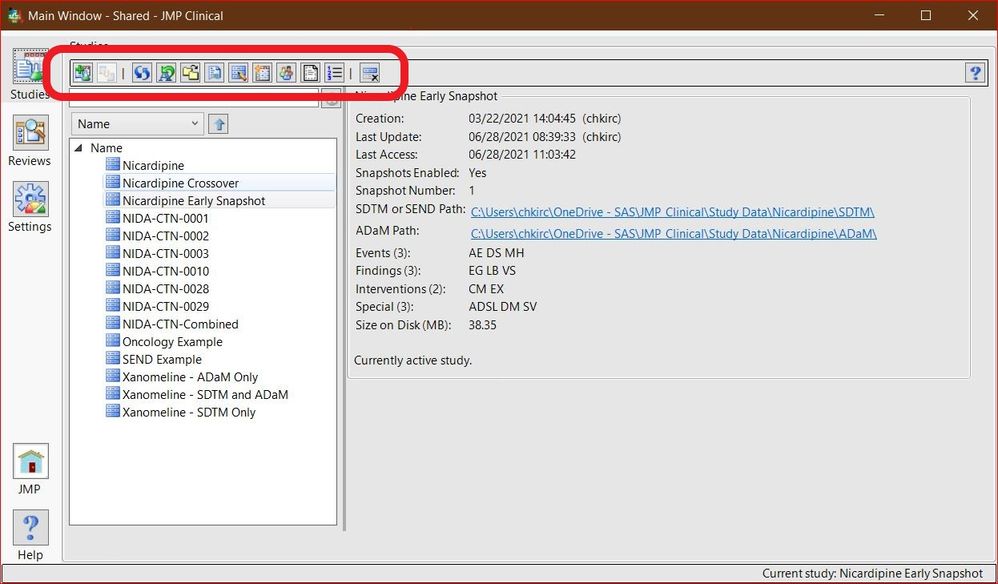Click the 'Currently active study.' text
The image size is (998, 584).
point(413,361)
